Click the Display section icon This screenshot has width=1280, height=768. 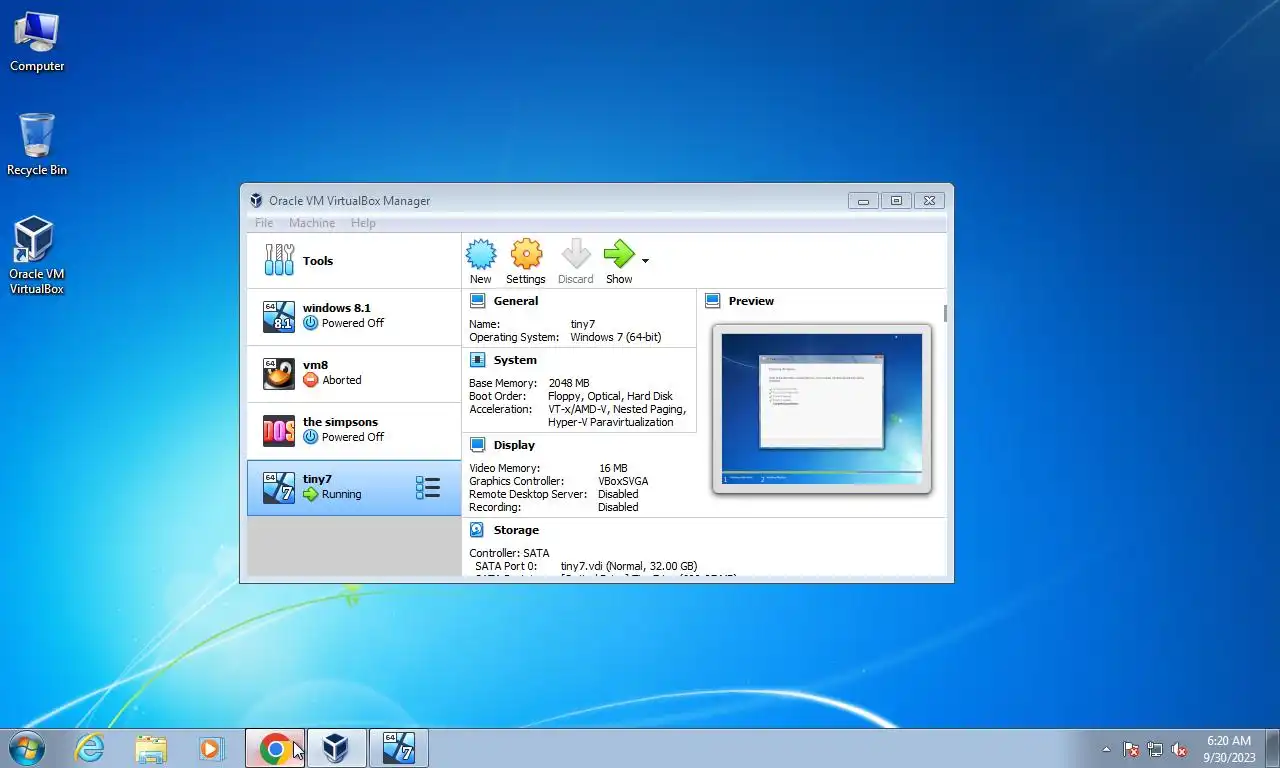coord(477,445)
